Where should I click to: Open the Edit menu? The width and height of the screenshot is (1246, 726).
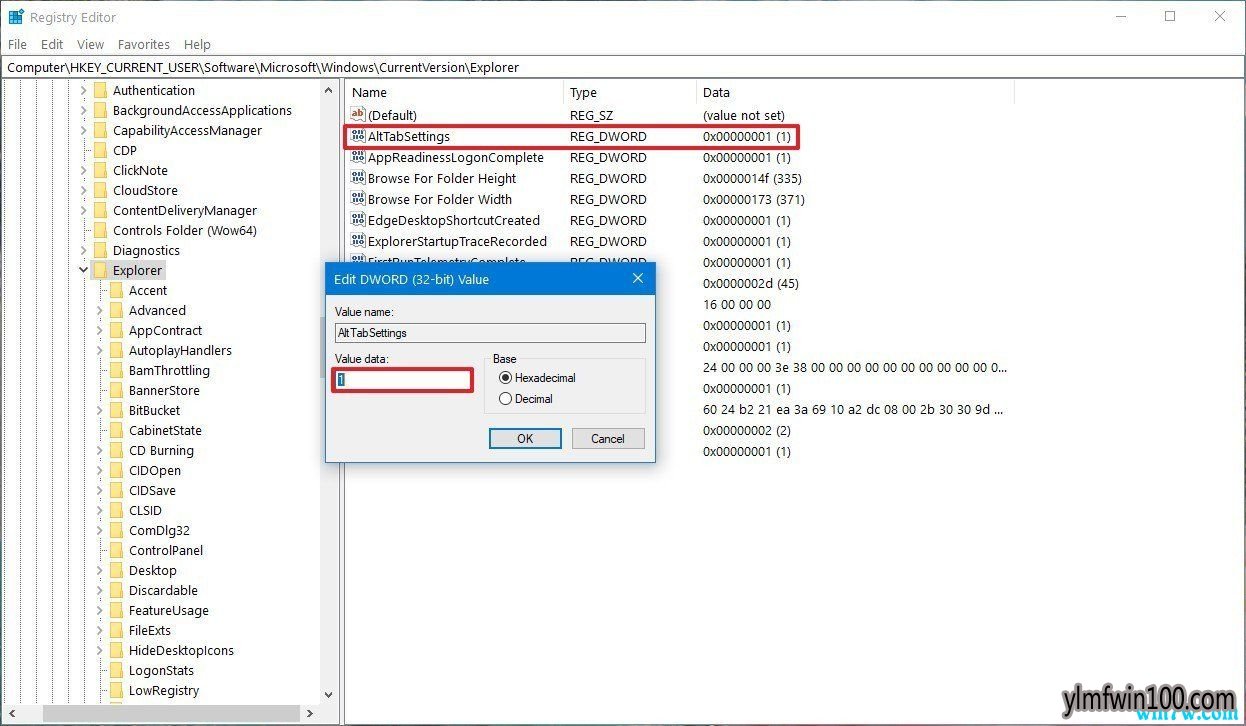pyautogui.click(x=52, y=44)
